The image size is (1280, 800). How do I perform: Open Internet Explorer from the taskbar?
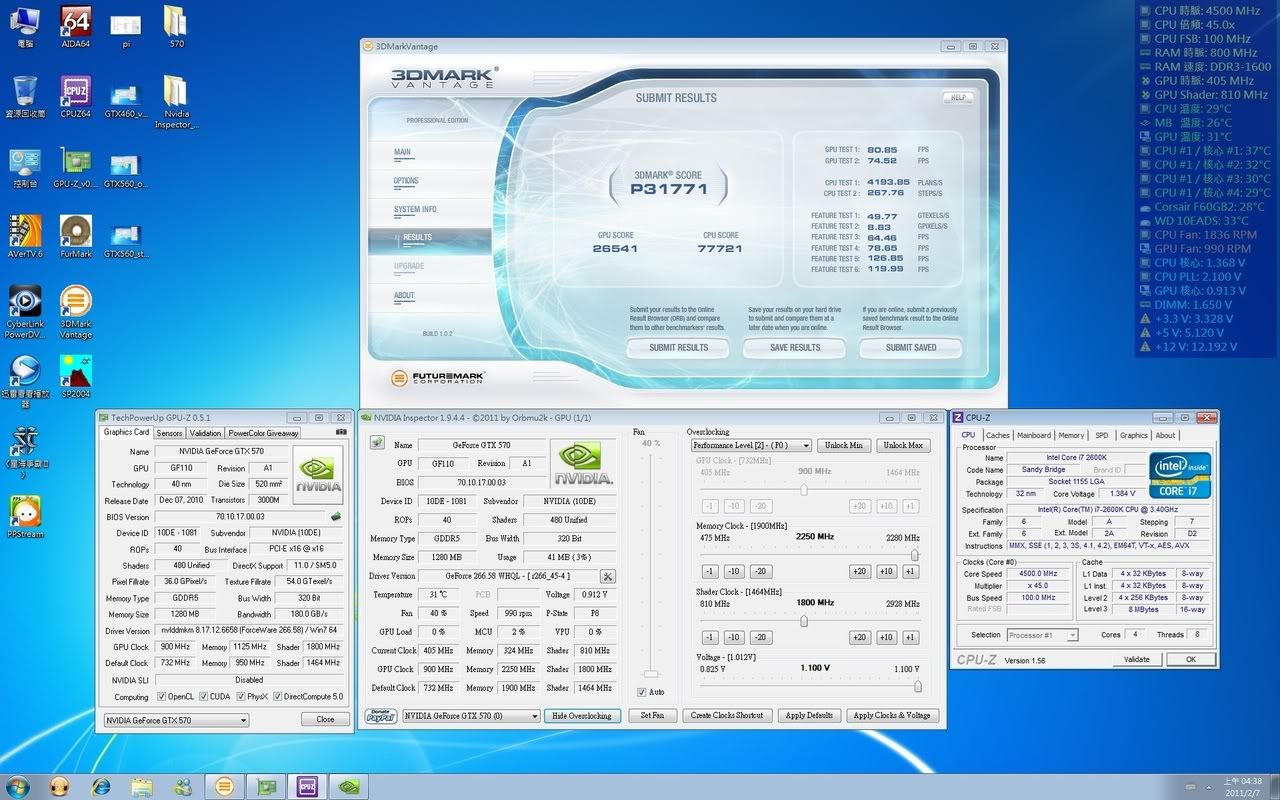tap(101, 786)
